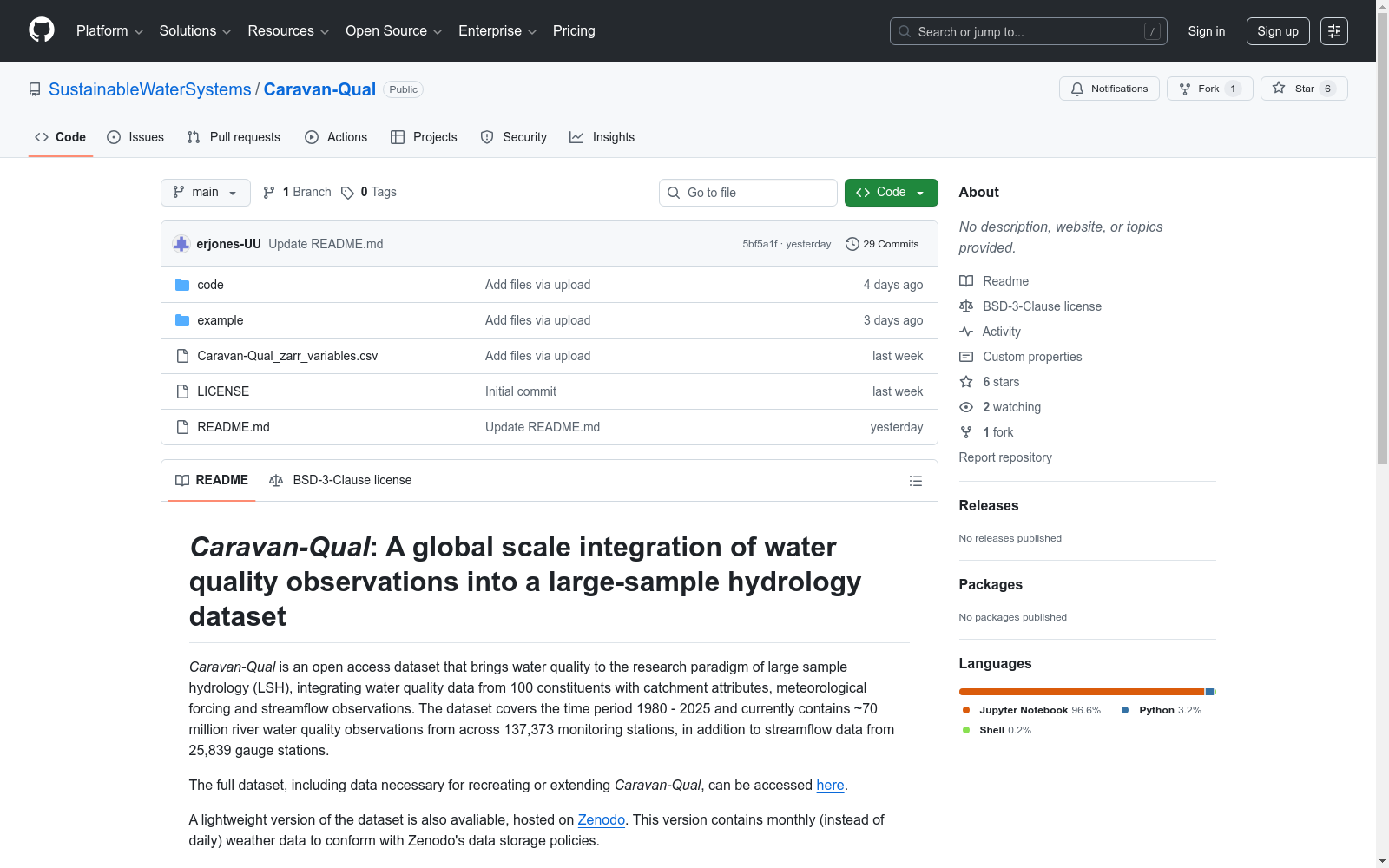Click the code folder icon
The height and width of the screenshot is (868, 1389).
182,285
